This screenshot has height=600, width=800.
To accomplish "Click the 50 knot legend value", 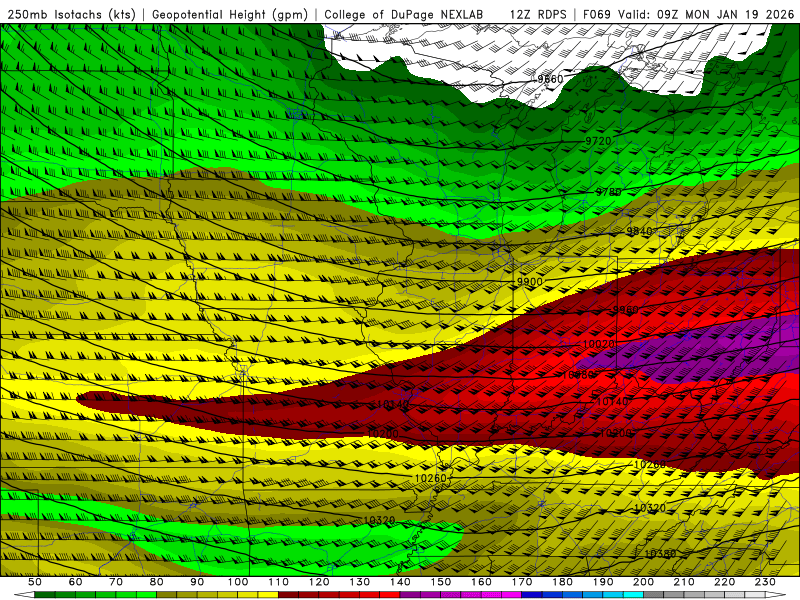I will tap(35, 582).
